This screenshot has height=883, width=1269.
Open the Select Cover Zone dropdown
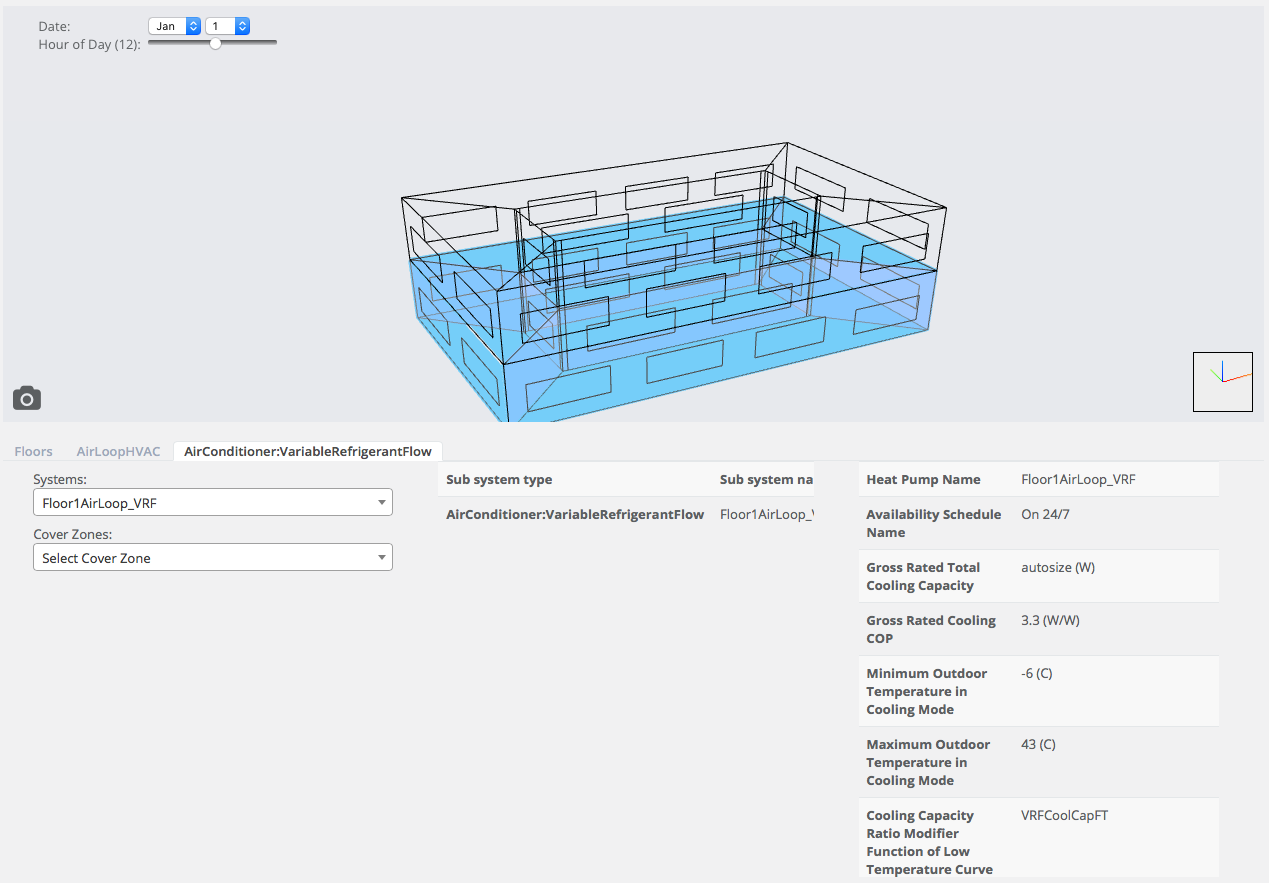tap(213, 558)
